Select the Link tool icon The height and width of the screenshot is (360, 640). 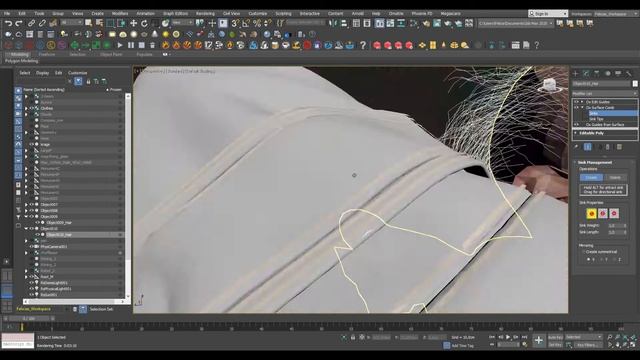[x=32, y=24]
